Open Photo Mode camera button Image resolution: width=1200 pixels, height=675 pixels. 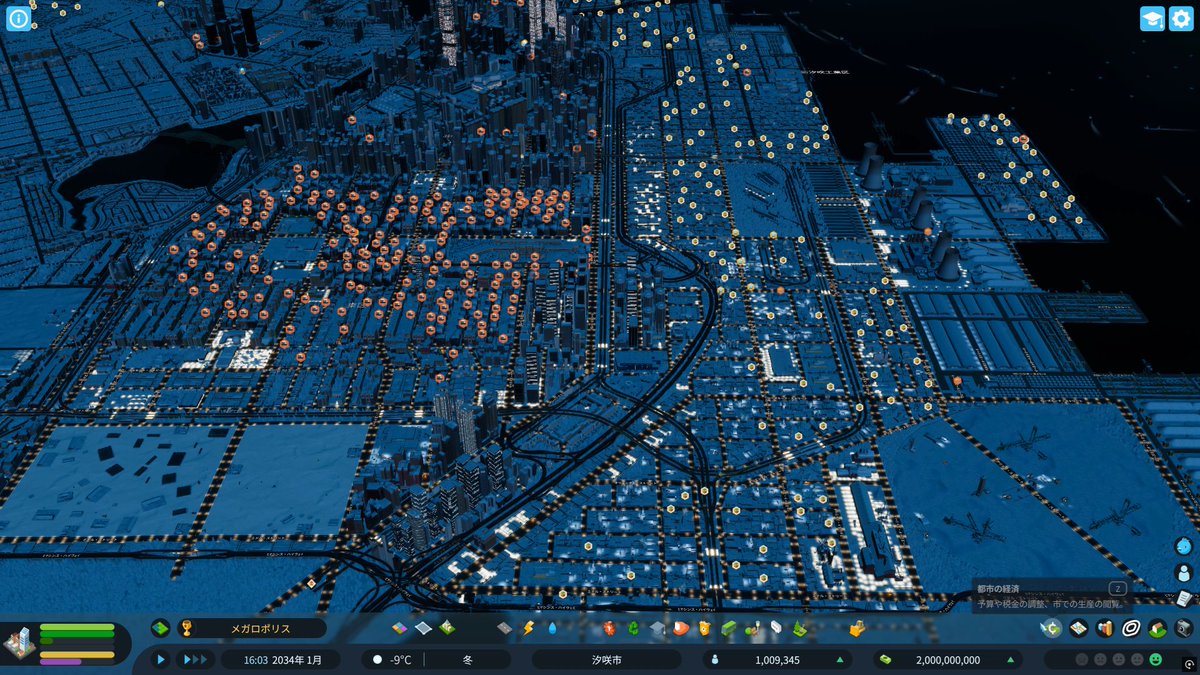coord(1183,628)
